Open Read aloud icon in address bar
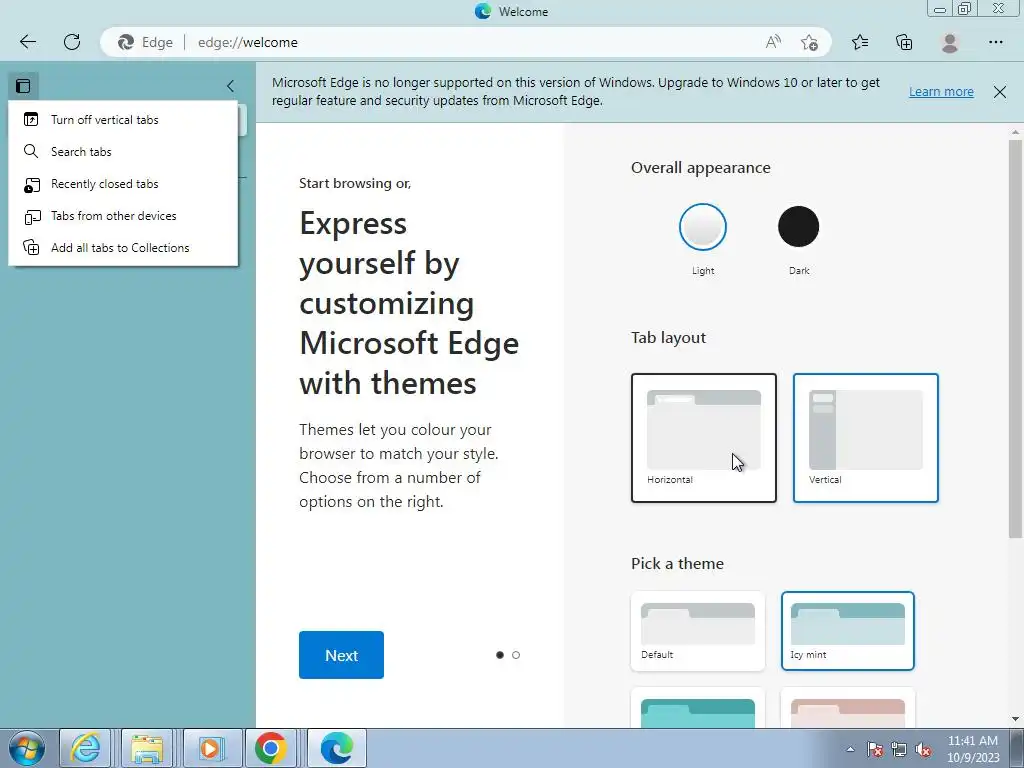The image size is (1024, 768). tap(773, 42)
